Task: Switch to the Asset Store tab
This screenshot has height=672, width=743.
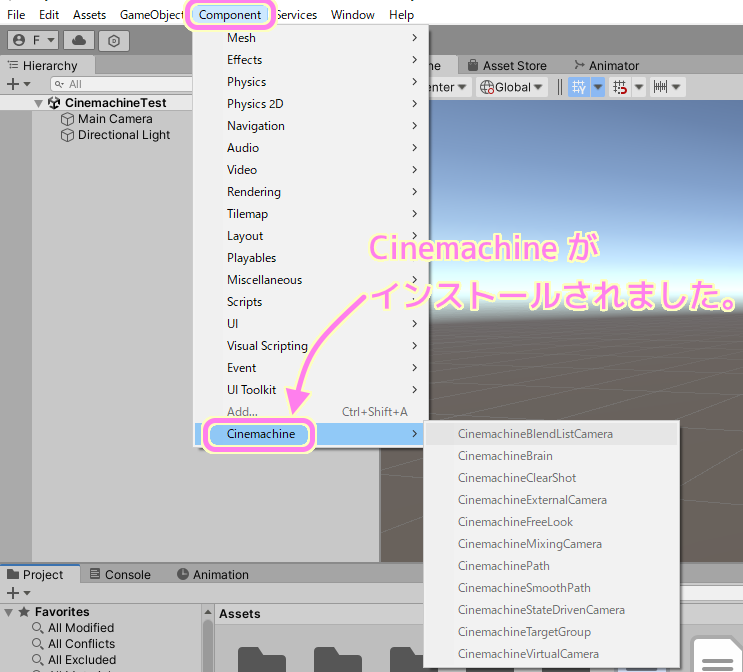Action: point(507,65)
